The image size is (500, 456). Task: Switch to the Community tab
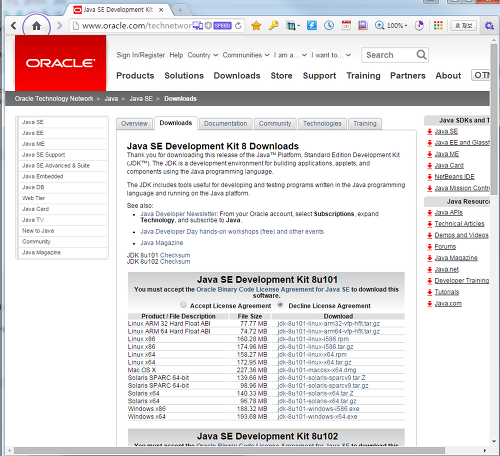pyautogui.click(x=275, y=124)
